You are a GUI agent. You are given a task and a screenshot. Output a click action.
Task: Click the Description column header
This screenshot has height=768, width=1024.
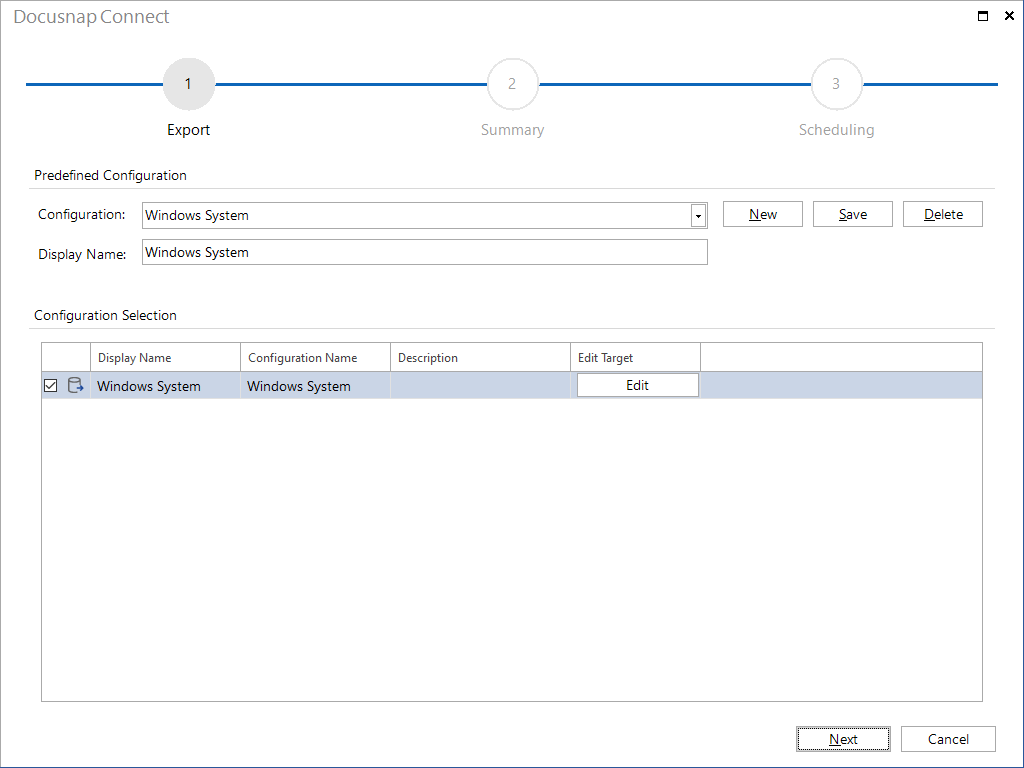click(481, 357)
